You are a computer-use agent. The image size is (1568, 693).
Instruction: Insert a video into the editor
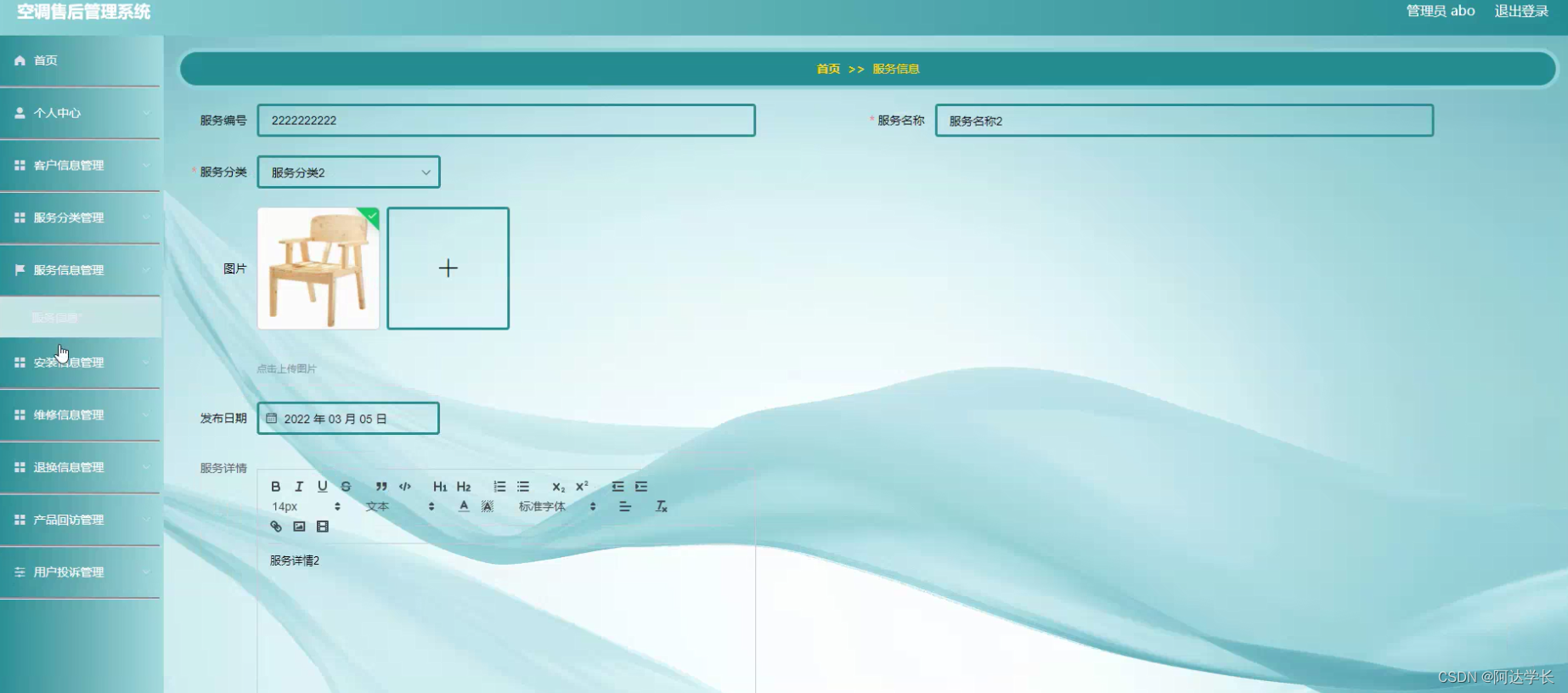[x=323, y=527]
